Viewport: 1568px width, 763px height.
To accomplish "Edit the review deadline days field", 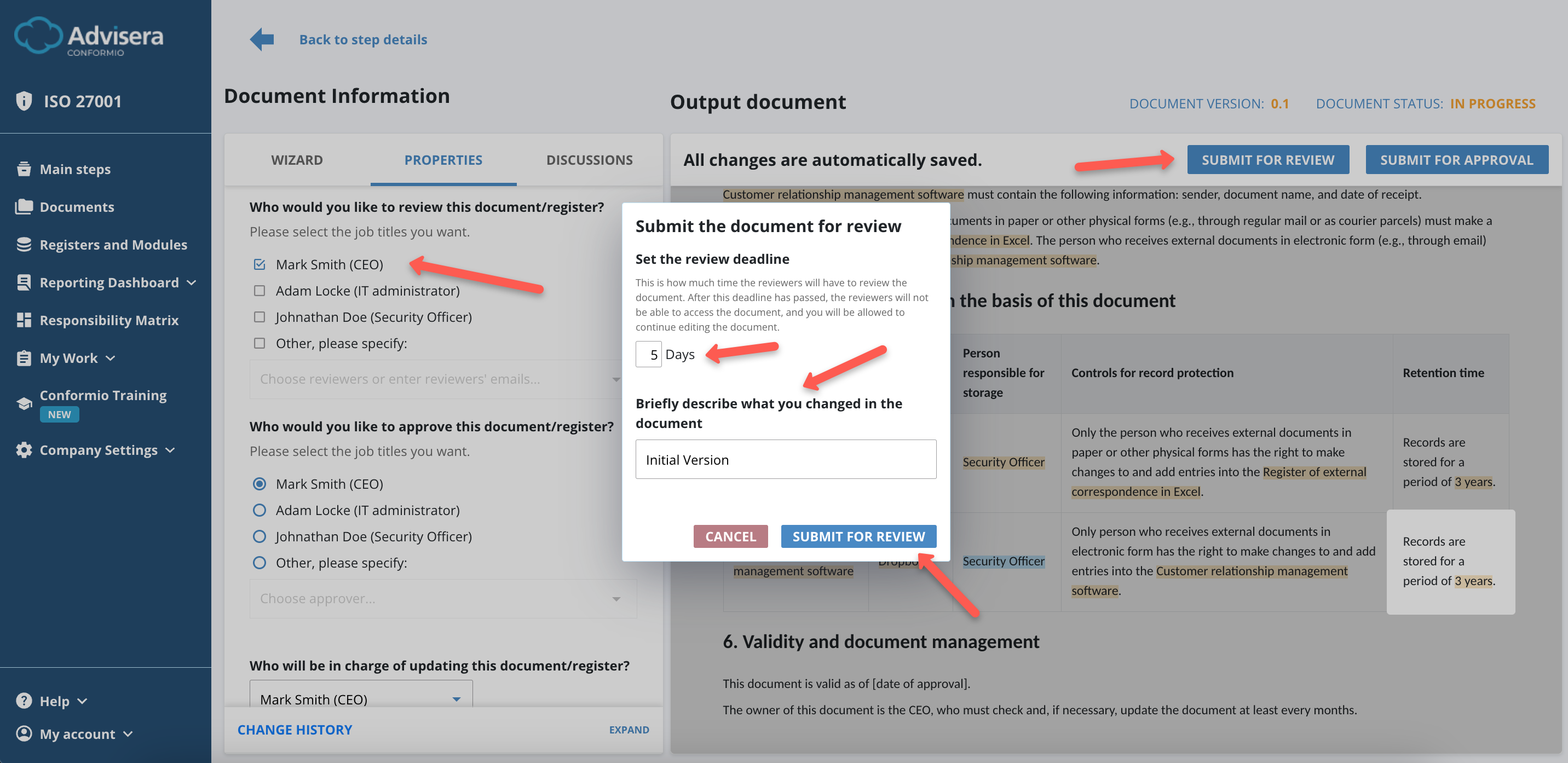I will click(648, 354).
